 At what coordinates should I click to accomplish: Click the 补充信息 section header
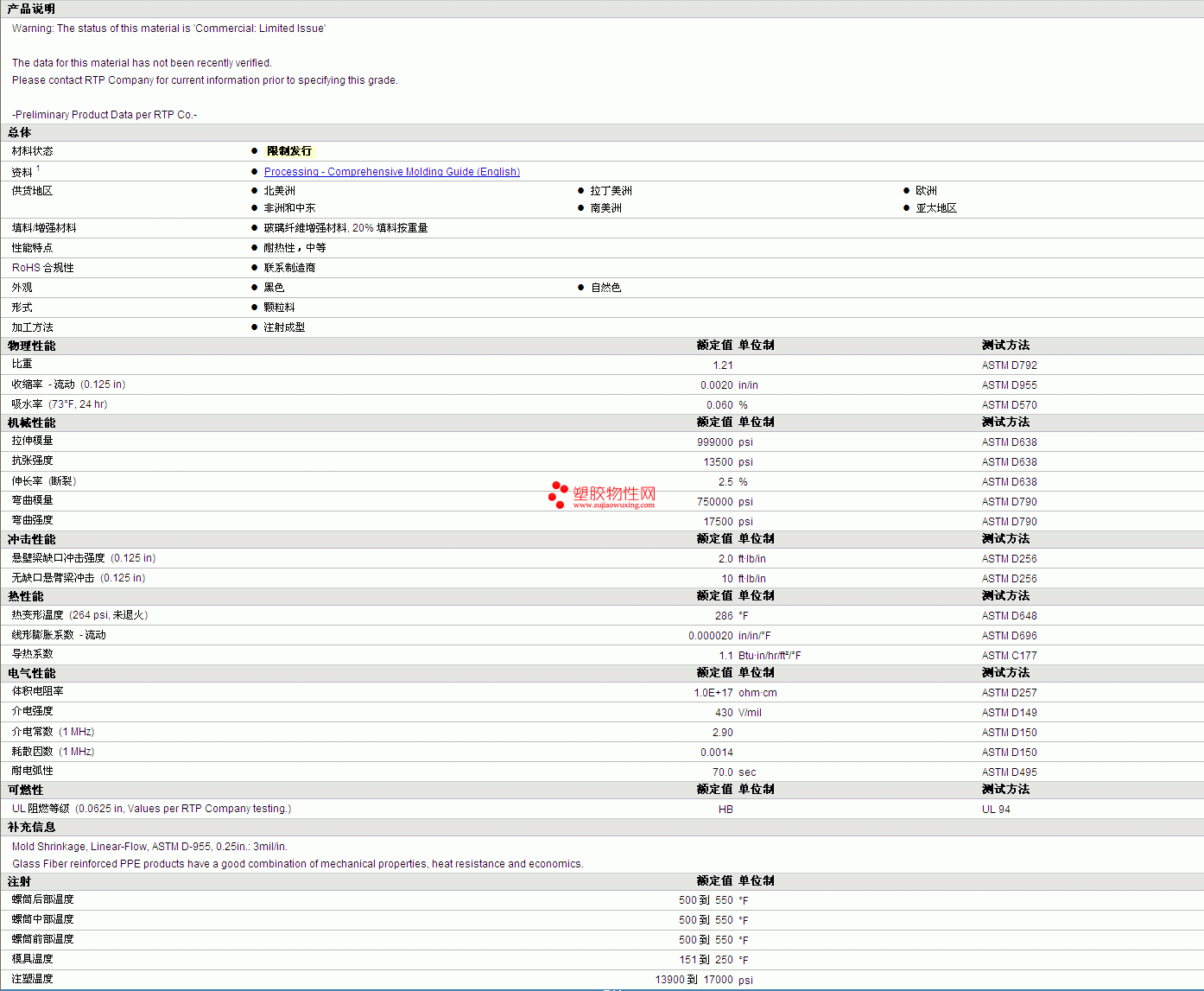click(x=31, y=827)
